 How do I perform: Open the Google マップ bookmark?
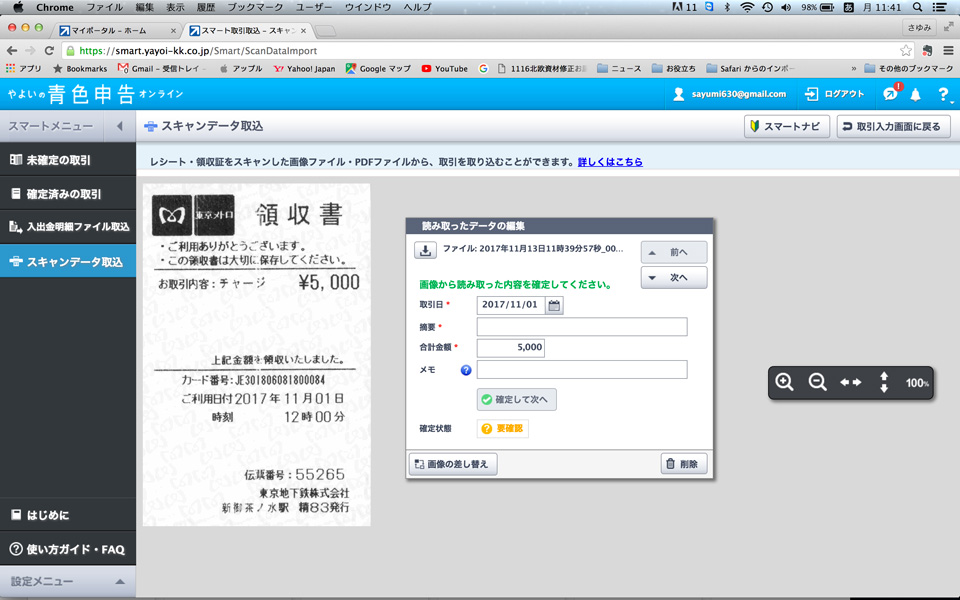pyautogui.click(x=378, y=69)
